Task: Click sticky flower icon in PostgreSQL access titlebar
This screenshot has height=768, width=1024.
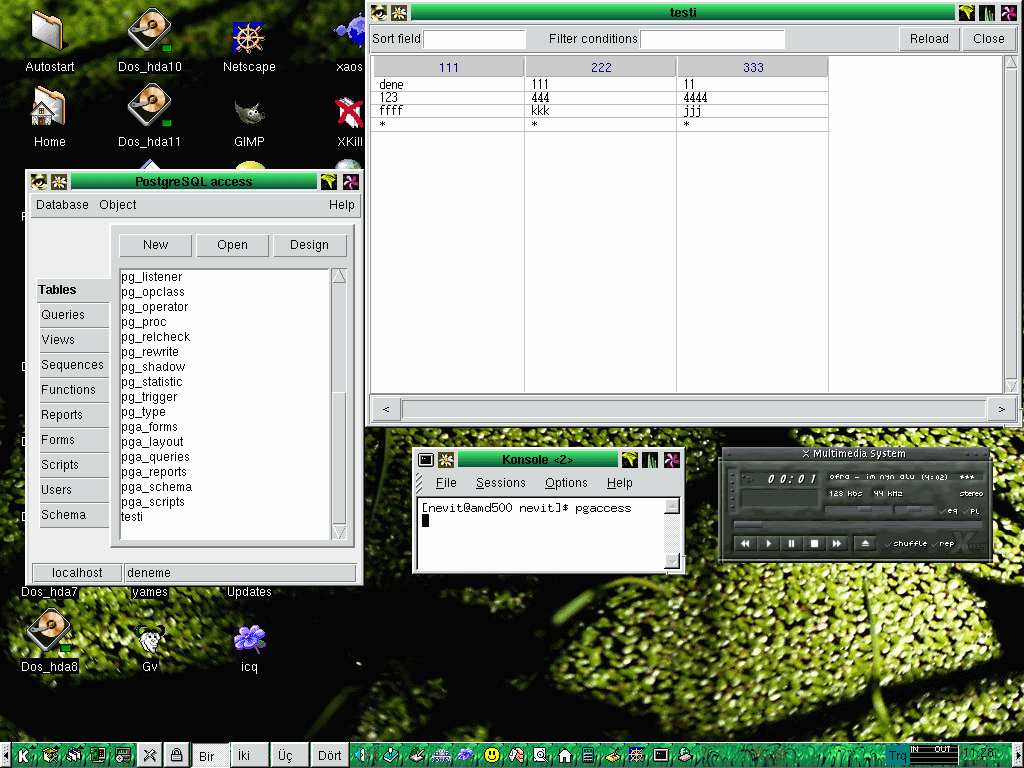Action: [59, 182]
